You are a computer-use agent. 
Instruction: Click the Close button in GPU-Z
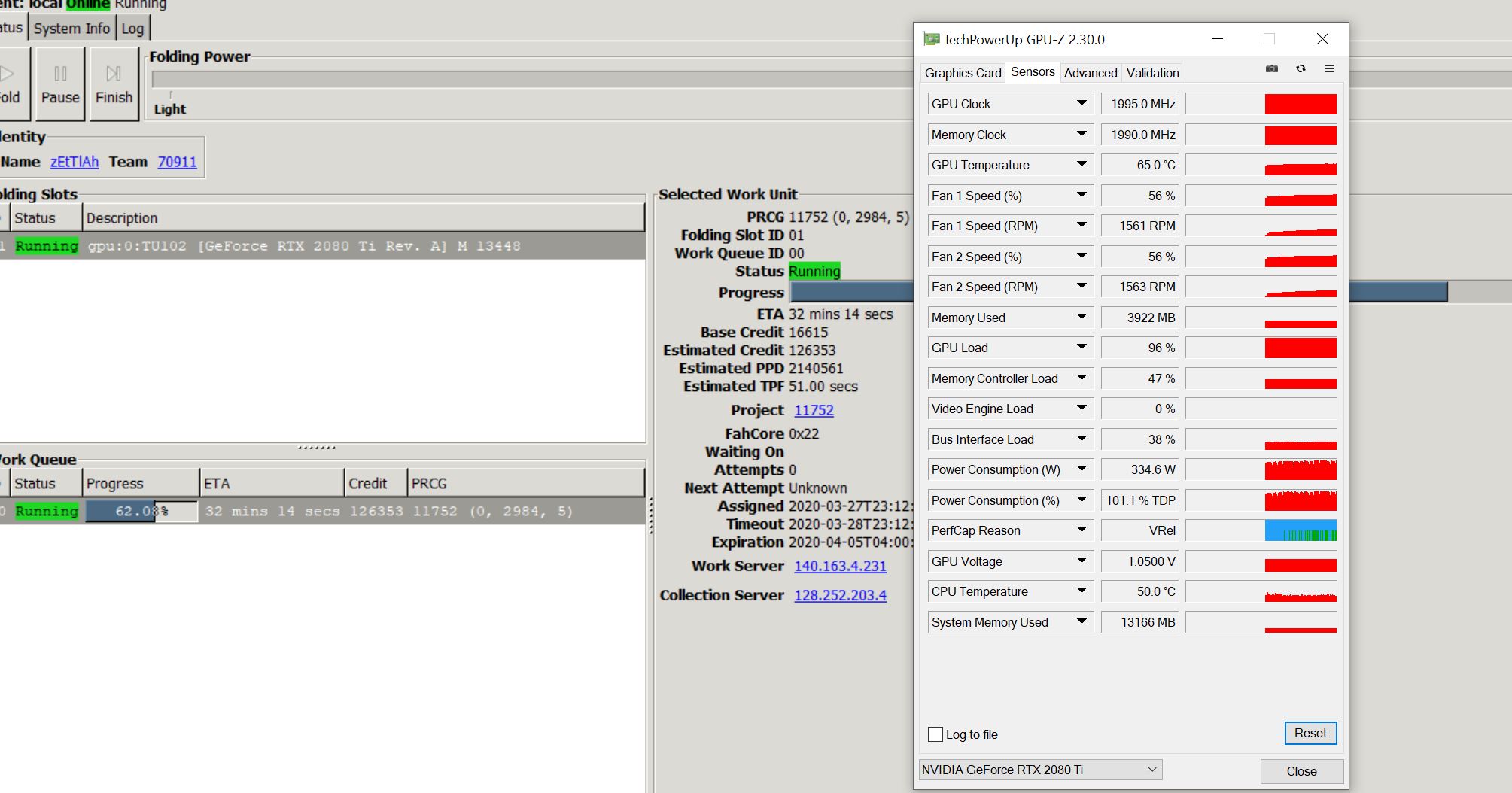(x=1301, y=771)
